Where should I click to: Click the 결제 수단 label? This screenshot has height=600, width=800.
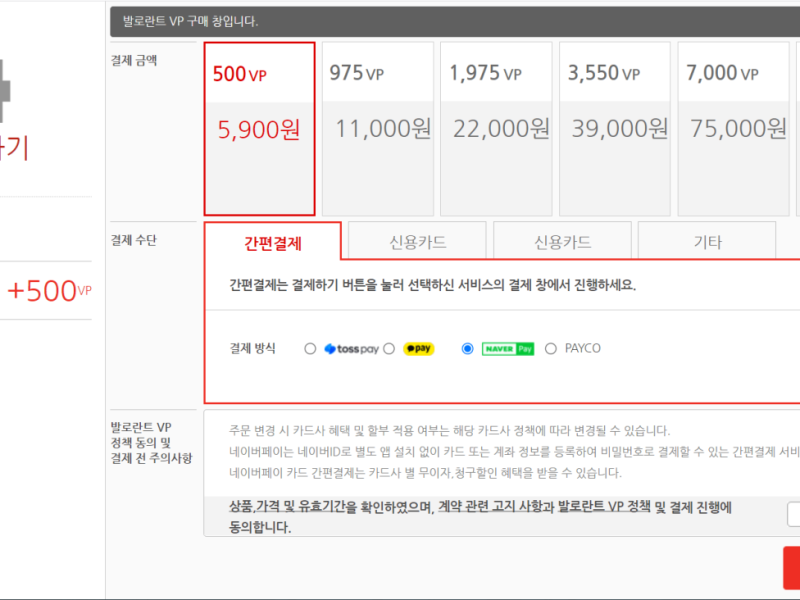pyautogui.click(x=134, y=240)
